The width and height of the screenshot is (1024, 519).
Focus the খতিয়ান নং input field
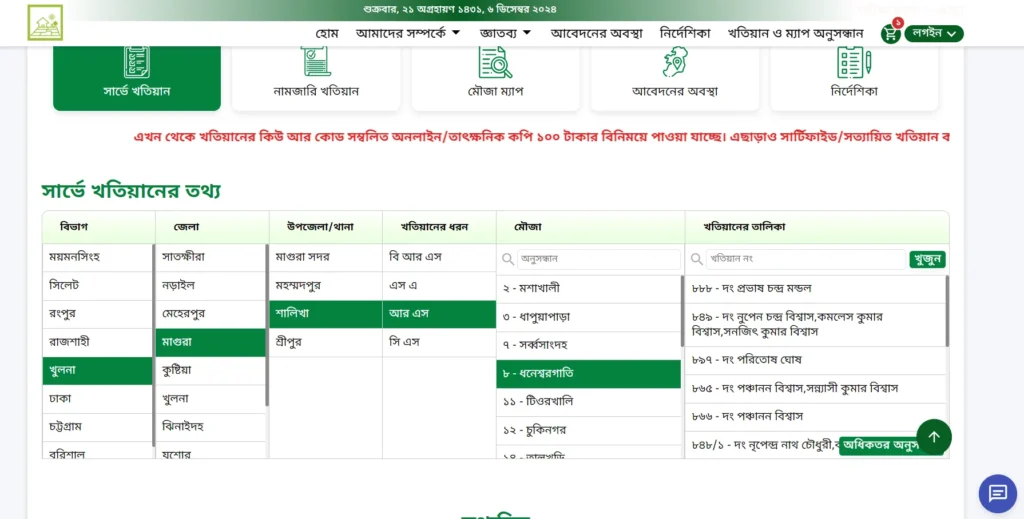pyautogui.click(x=805, y=259)
